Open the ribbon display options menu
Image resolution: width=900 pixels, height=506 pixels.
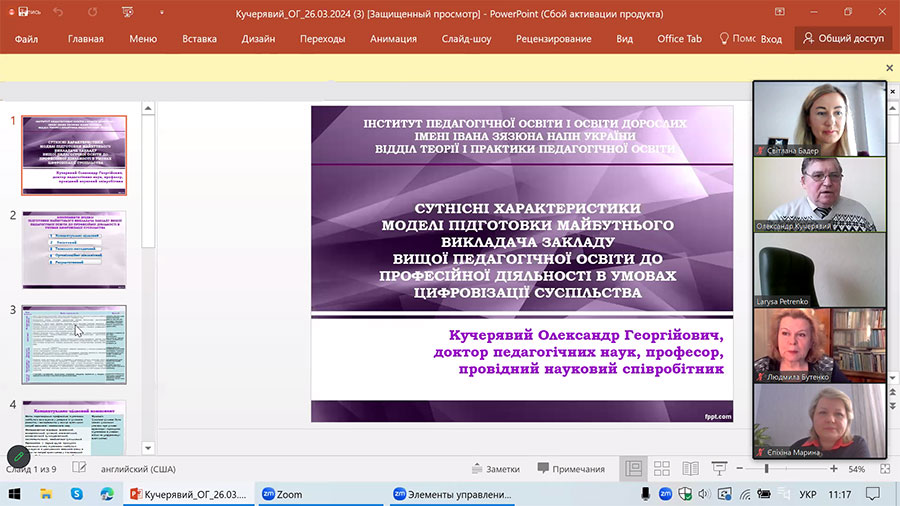(777, 12)
